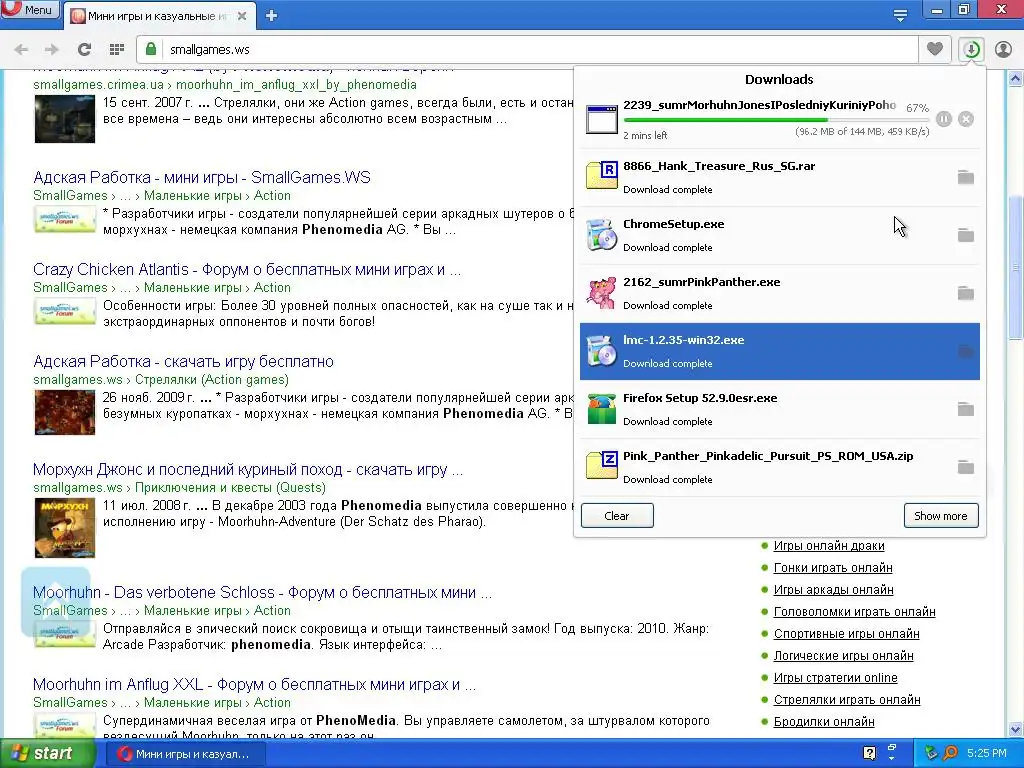Viewport: 1024px width, 768px height.
Task: Open folder for ChromeSetup.exe
Action: point(965,235)
